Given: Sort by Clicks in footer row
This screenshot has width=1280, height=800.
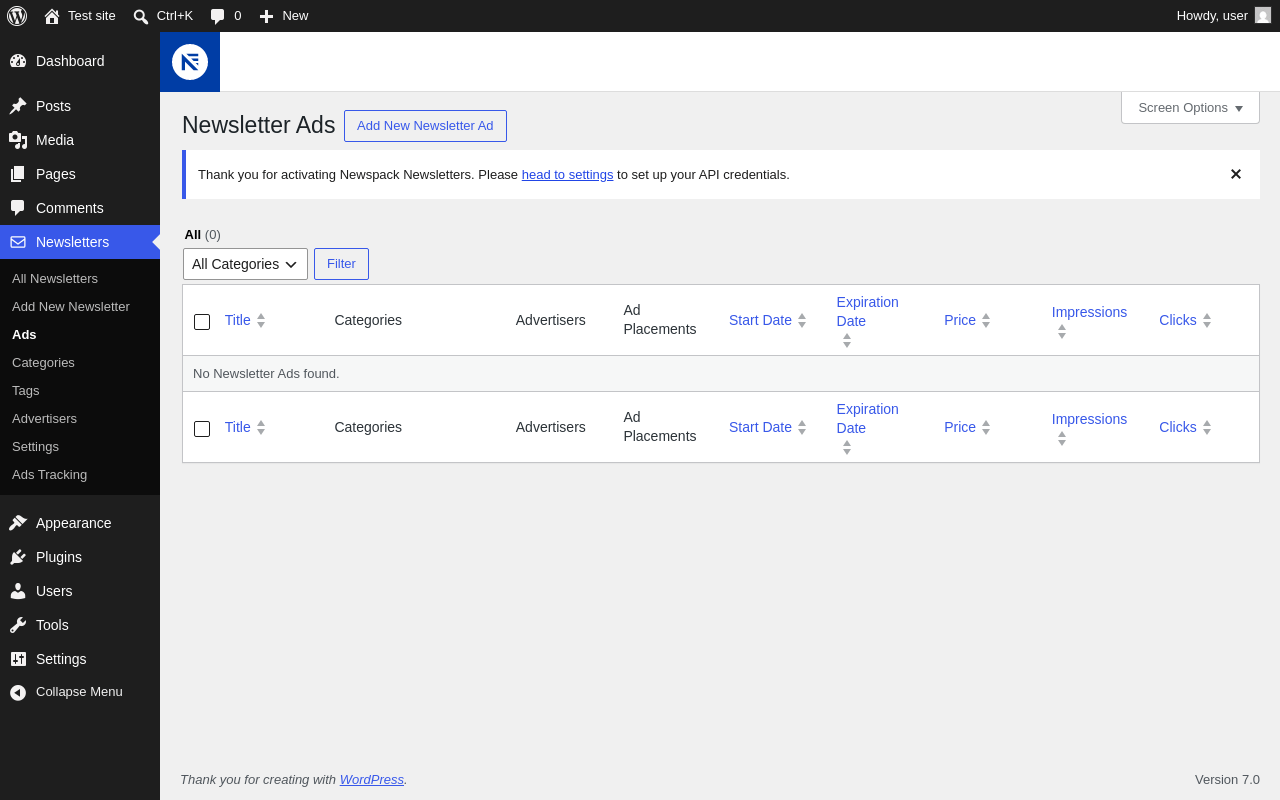Looking at the screenshot, I should (x=1185, y=427).
